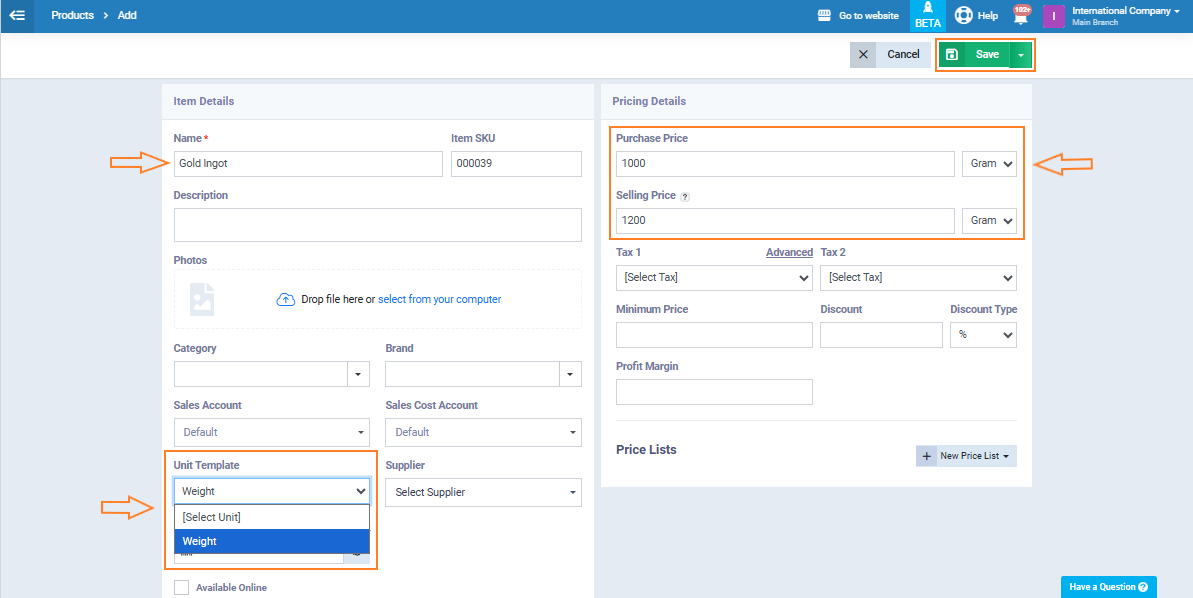This screenshot has width=1193, height=598.
Task: Click the Advanced tax link
Action: pyautogui.click(x=789, y=253)
